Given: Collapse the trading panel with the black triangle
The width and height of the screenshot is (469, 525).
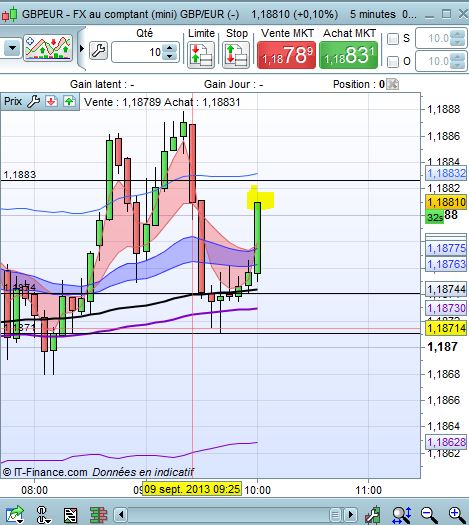Looking at the screenshot, I should click(82, 49).
